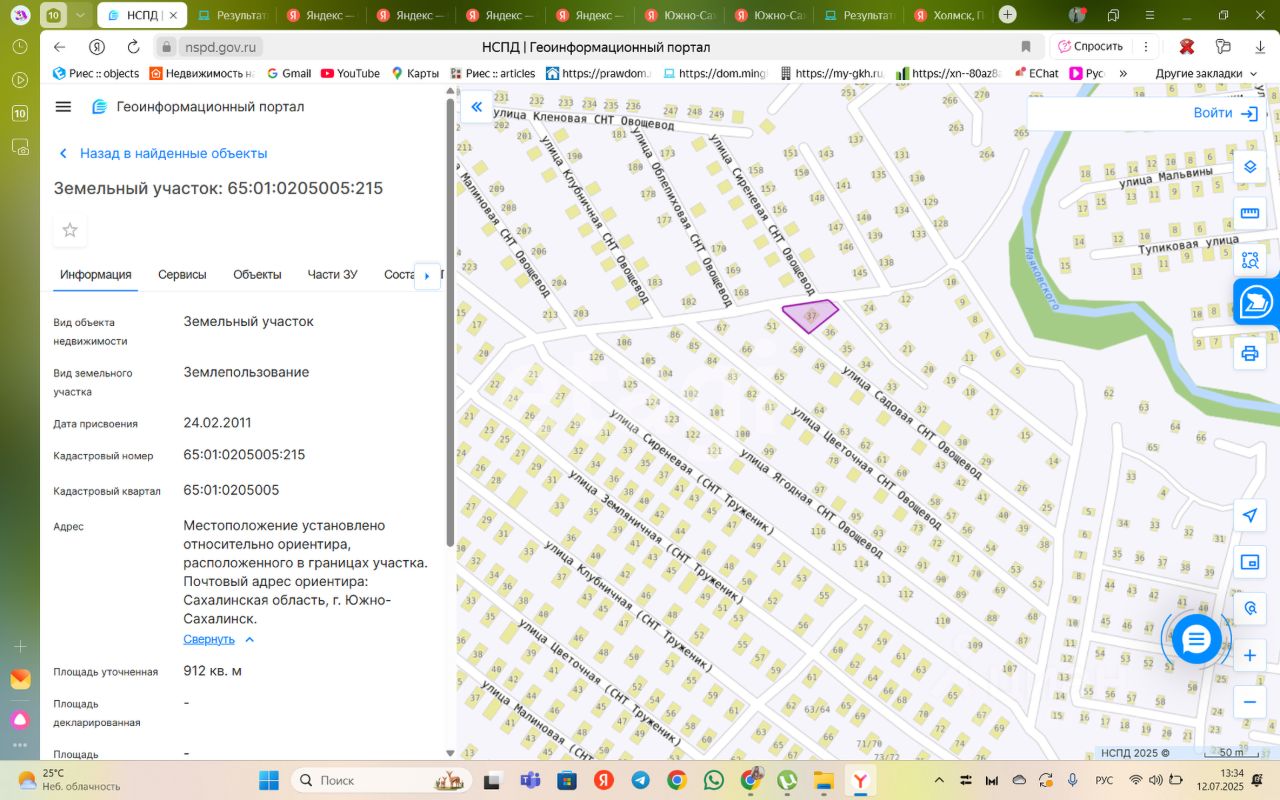Screen dimensions: 1280x800
Task: Print the current map view
Action: coord(1249,353)
